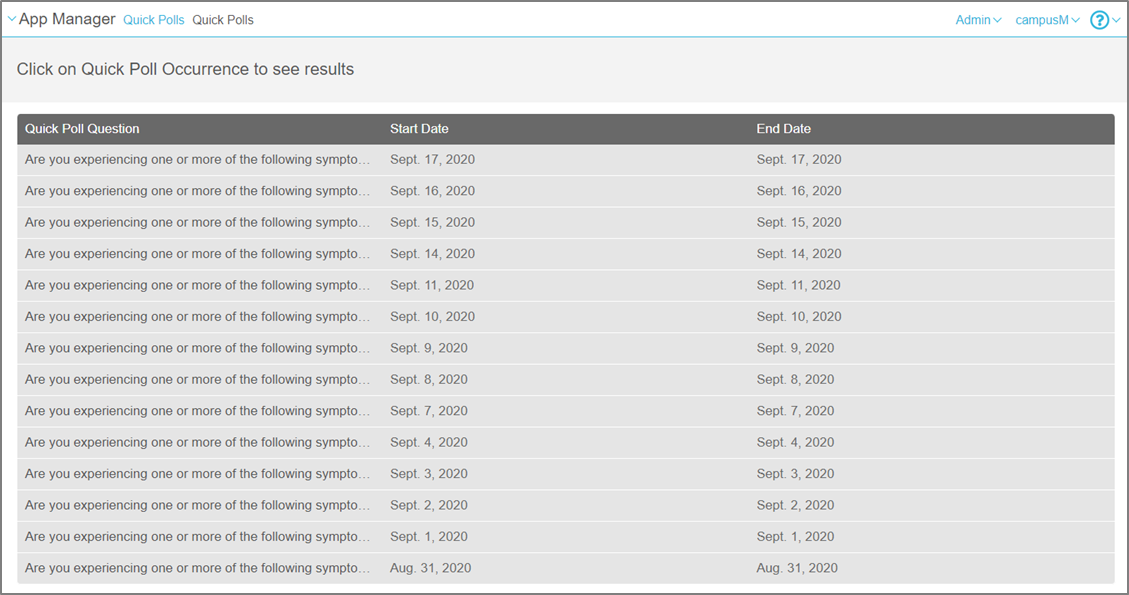
Task: Sort by Quick Poll Question column header
Action: click(x=82, y=129)
